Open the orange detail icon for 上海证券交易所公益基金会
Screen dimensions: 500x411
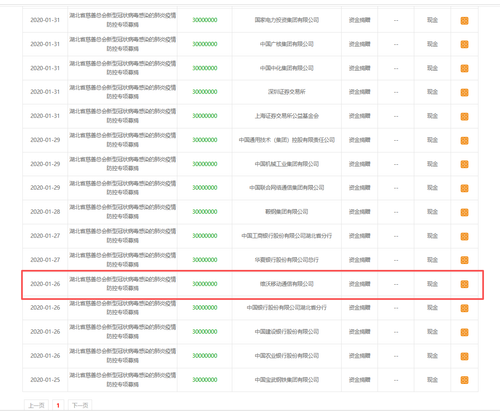point(464,116)
